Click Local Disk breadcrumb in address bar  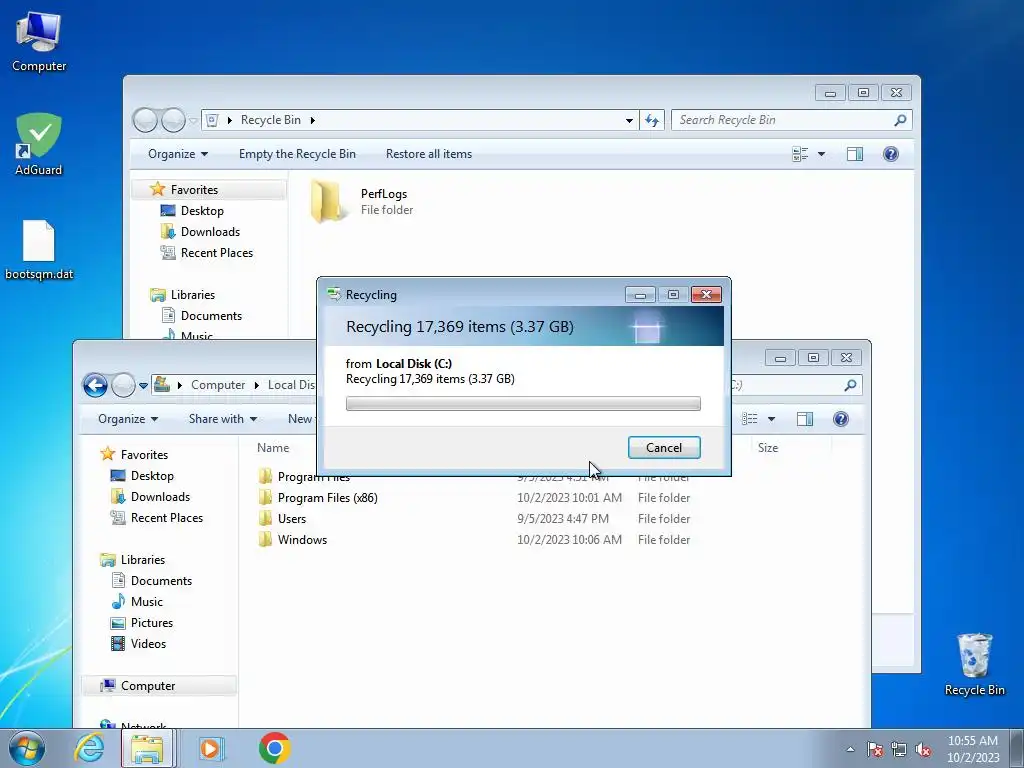pos(291,385)
